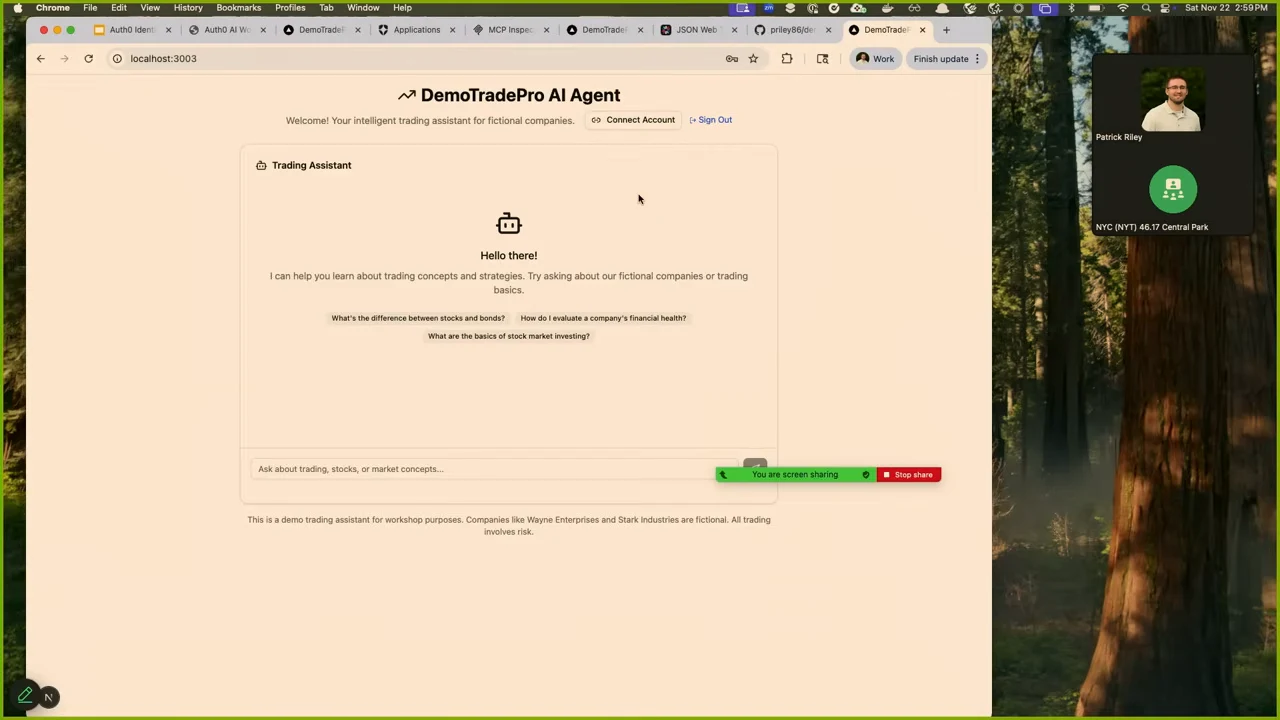
Task: Open Spotlight search in the menu bar
Action: point(1146,8)
